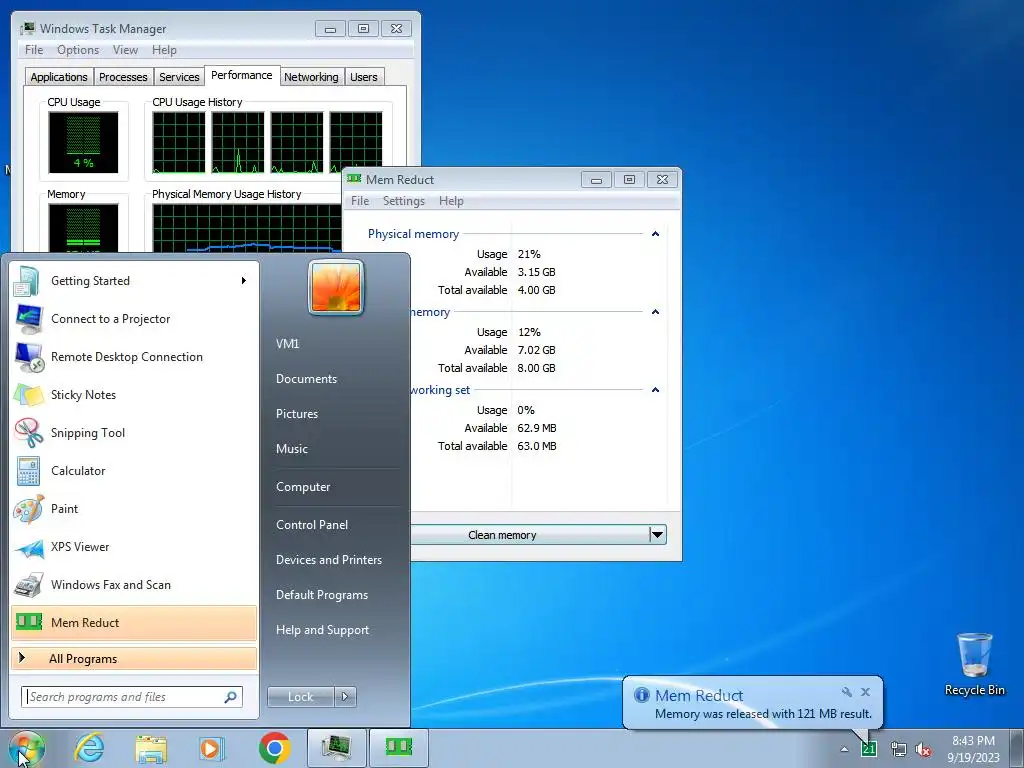Open Settings menu in Mem Reduct
Screen dimensions: 1024x768
[x=404, y=201]
